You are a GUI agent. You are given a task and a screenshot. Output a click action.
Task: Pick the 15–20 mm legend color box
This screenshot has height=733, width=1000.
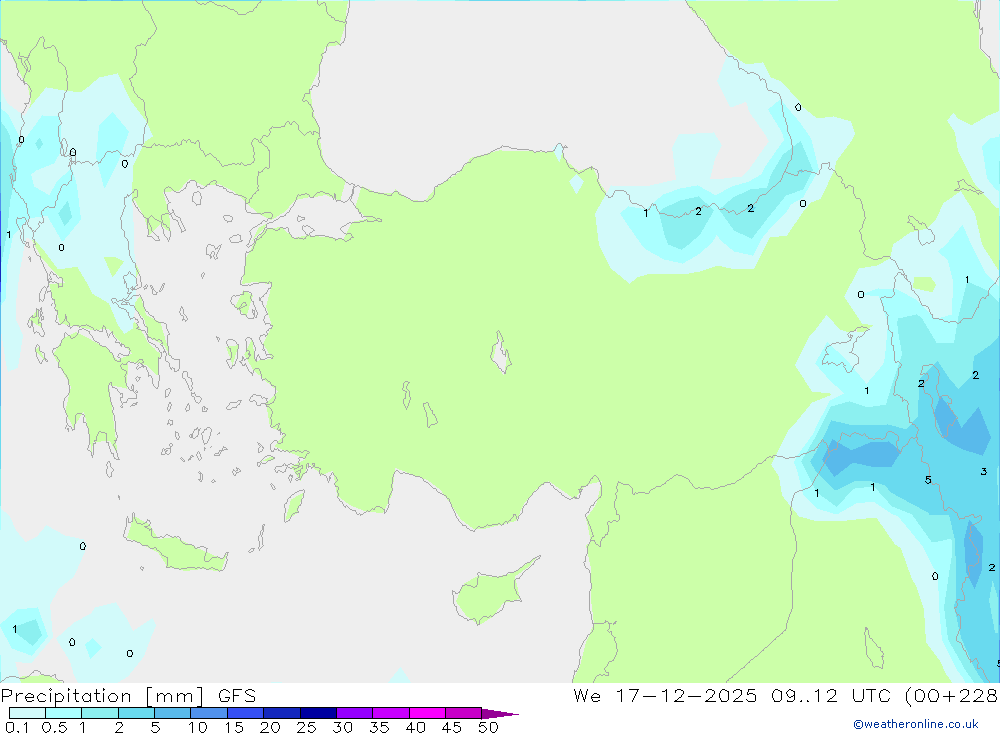(x=246, y=713)
